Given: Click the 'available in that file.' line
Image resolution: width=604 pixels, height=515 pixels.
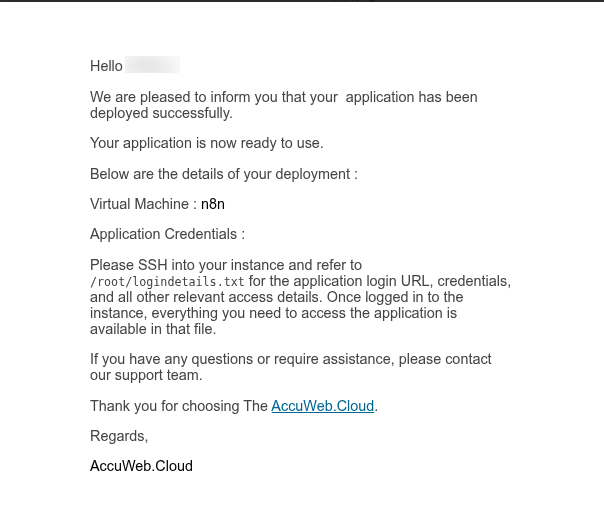Looking at the screenshot, I should point(153,329).
